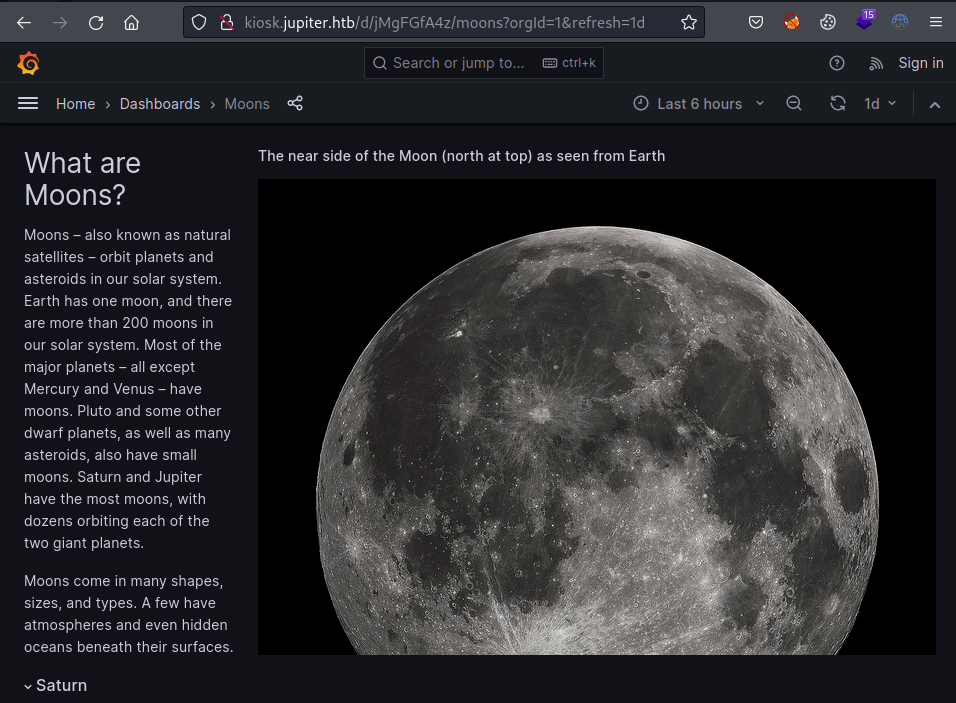Open the cookie extension icon
The height and width of the screenshot is (703, 956).
(827, 23)
